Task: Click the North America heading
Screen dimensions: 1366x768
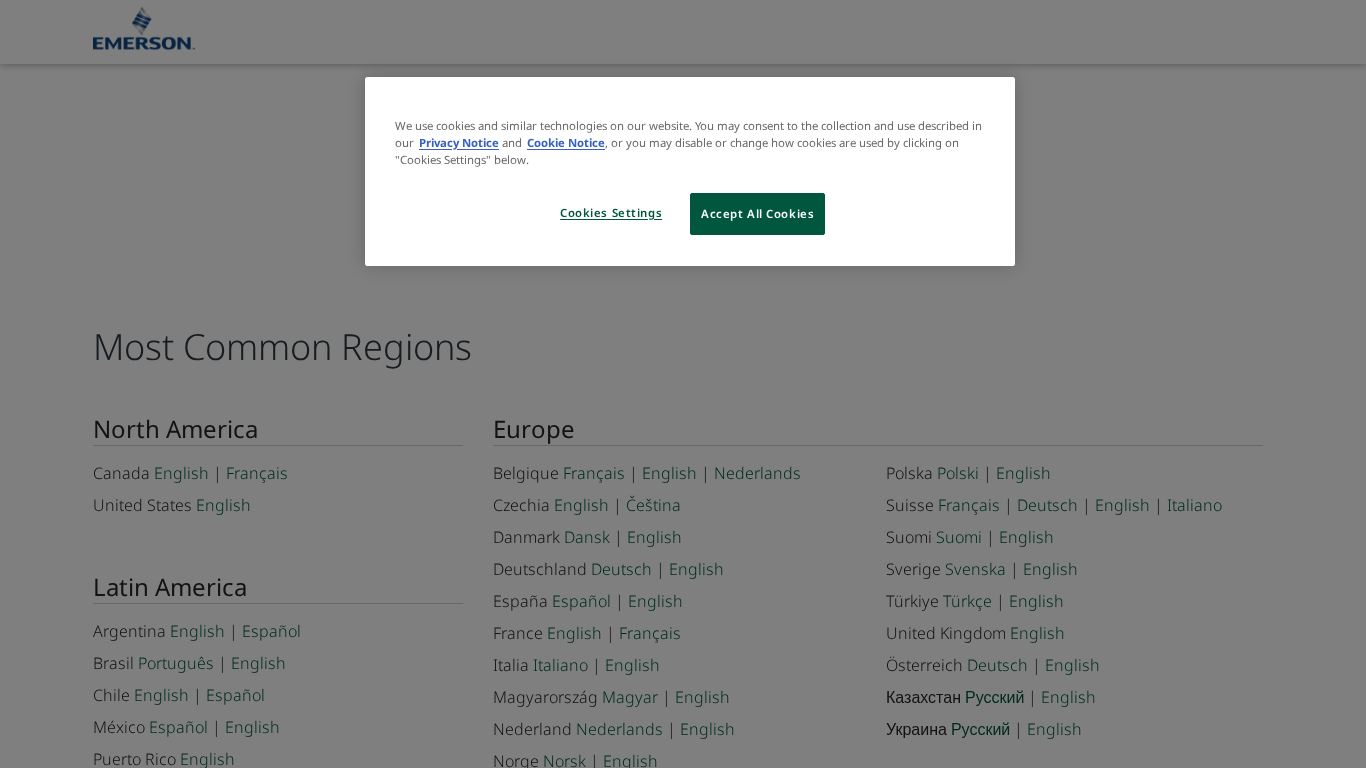Action: point(176,429)
